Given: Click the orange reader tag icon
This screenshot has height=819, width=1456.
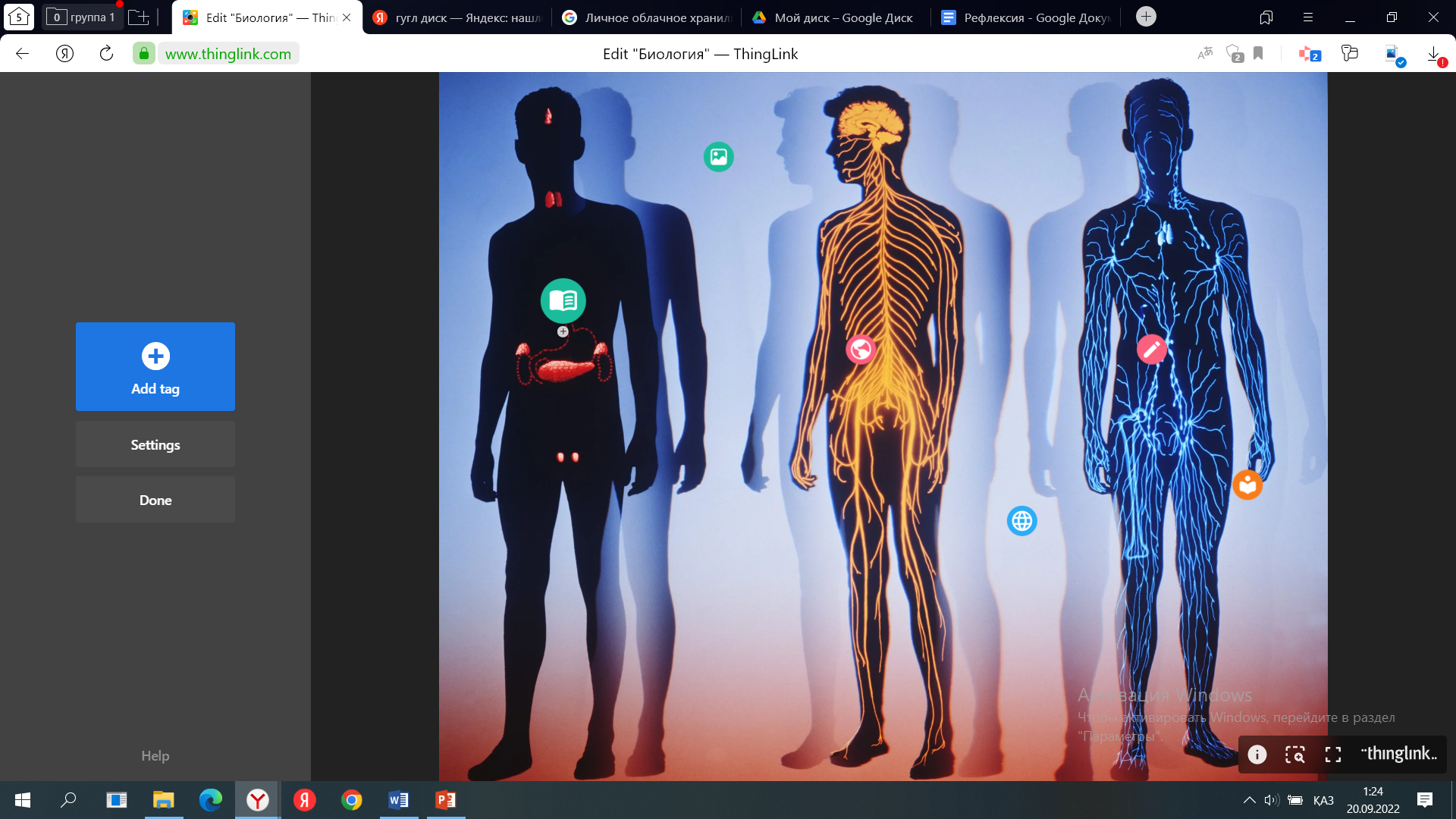Looking at the screenshot, I should pyautogui.click(x=1247, y=485).
